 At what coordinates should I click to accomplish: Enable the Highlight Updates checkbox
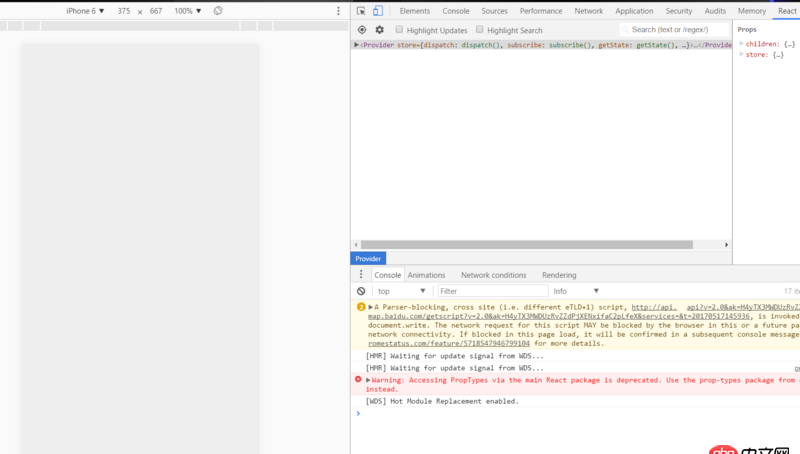coord(398,30)
